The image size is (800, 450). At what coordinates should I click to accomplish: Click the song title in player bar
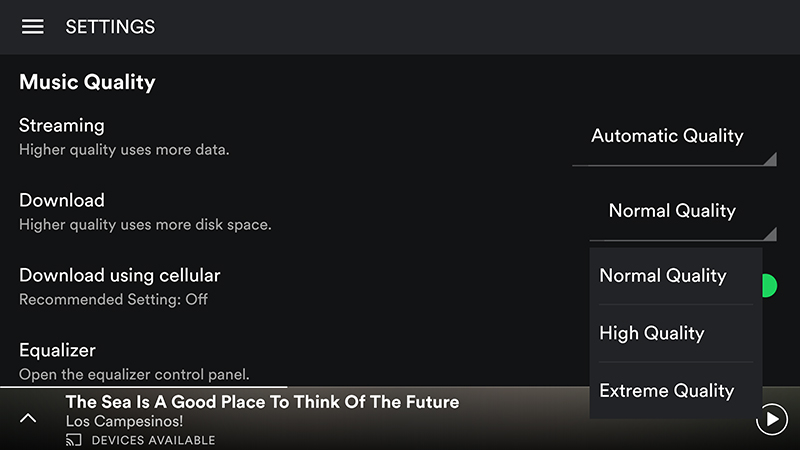pyautogui.click(x=262, y=402)
